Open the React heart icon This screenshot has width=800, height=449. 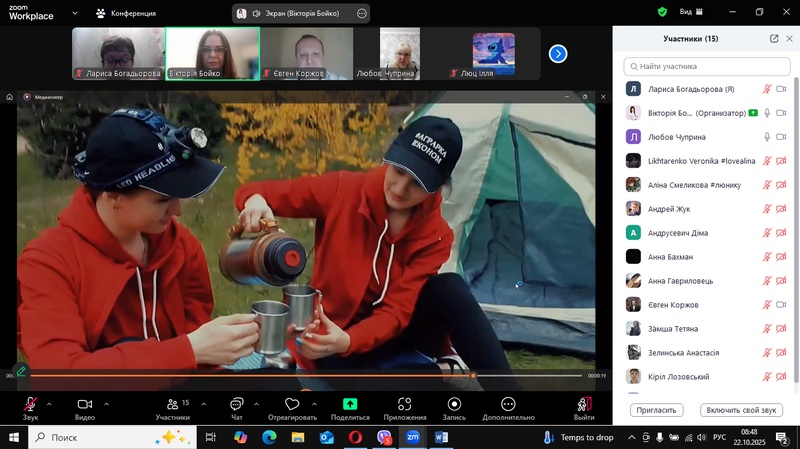[x=292, y=405]
